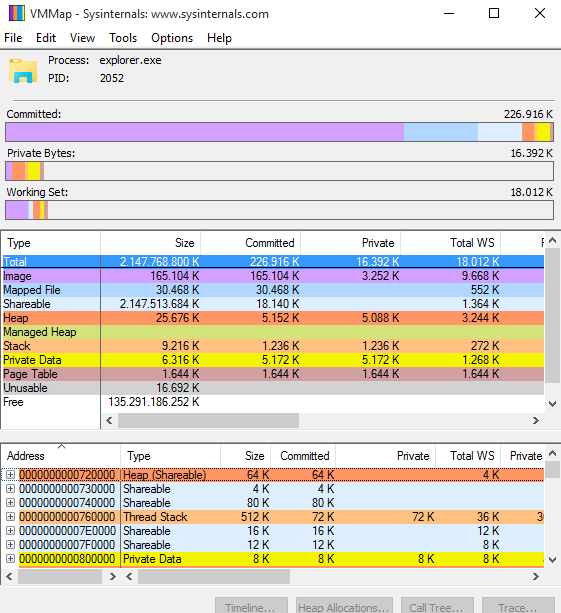Open the Tools menu
Image resolution: width=561 pixels, height=613 pixels.
(123, 38)
